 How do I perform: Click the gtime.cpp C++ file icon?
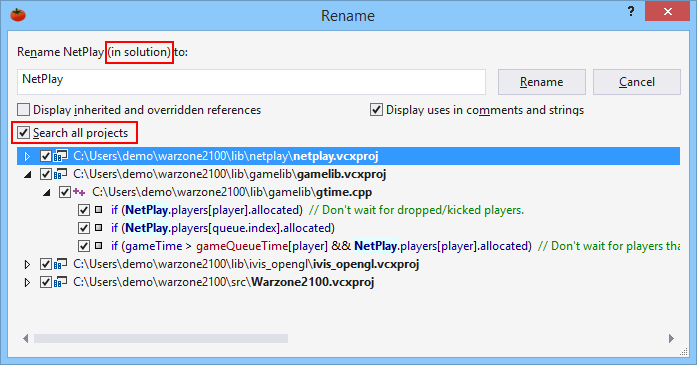pyautogui.click(x=79, y=192)
